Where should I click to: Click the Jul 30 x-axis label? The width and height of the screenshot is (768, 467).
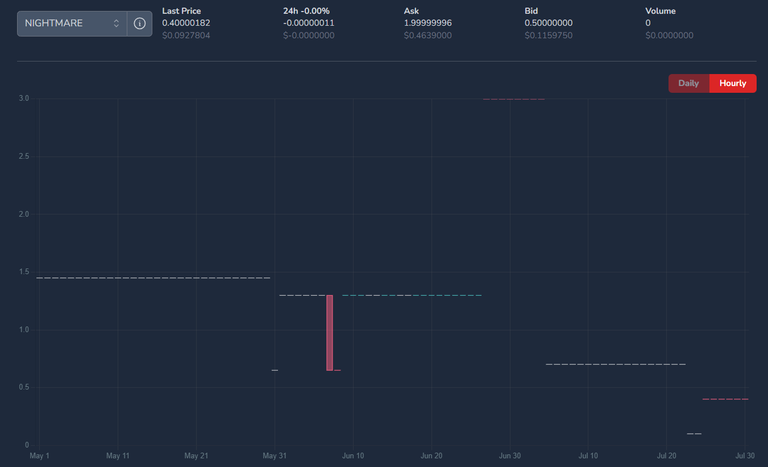click(x=745, y=456)
